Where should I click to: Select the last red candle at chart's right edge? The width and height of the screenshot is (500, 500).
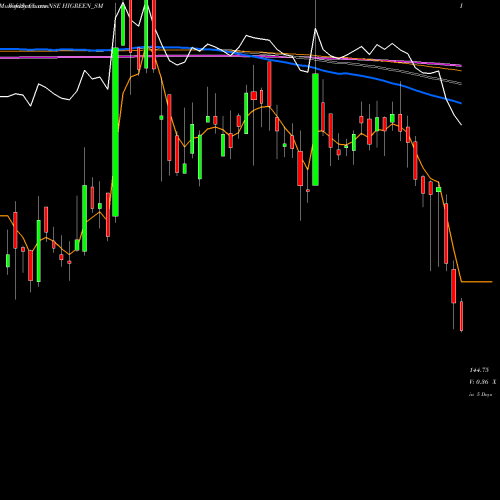coord(461,315)
